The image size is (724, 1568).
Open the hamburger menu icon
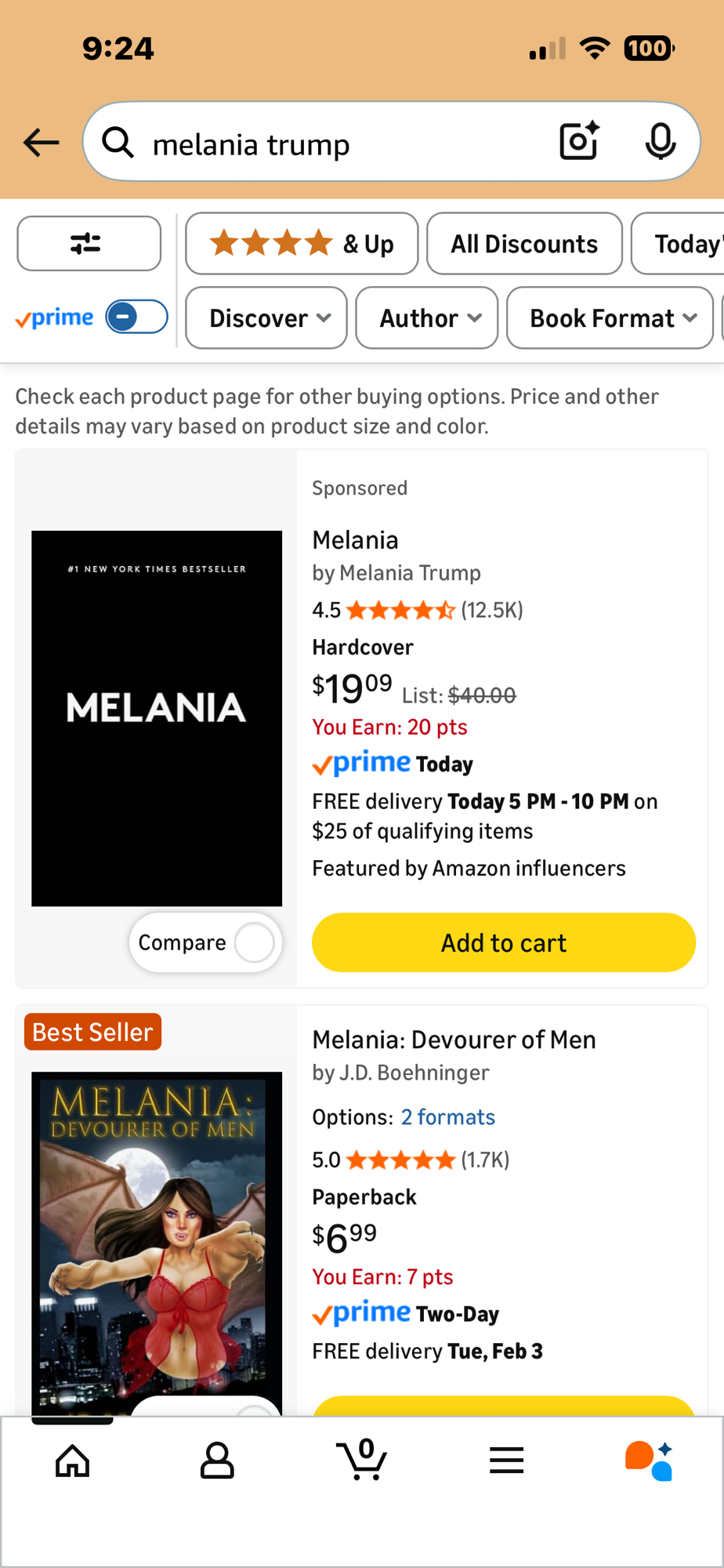506,1461
